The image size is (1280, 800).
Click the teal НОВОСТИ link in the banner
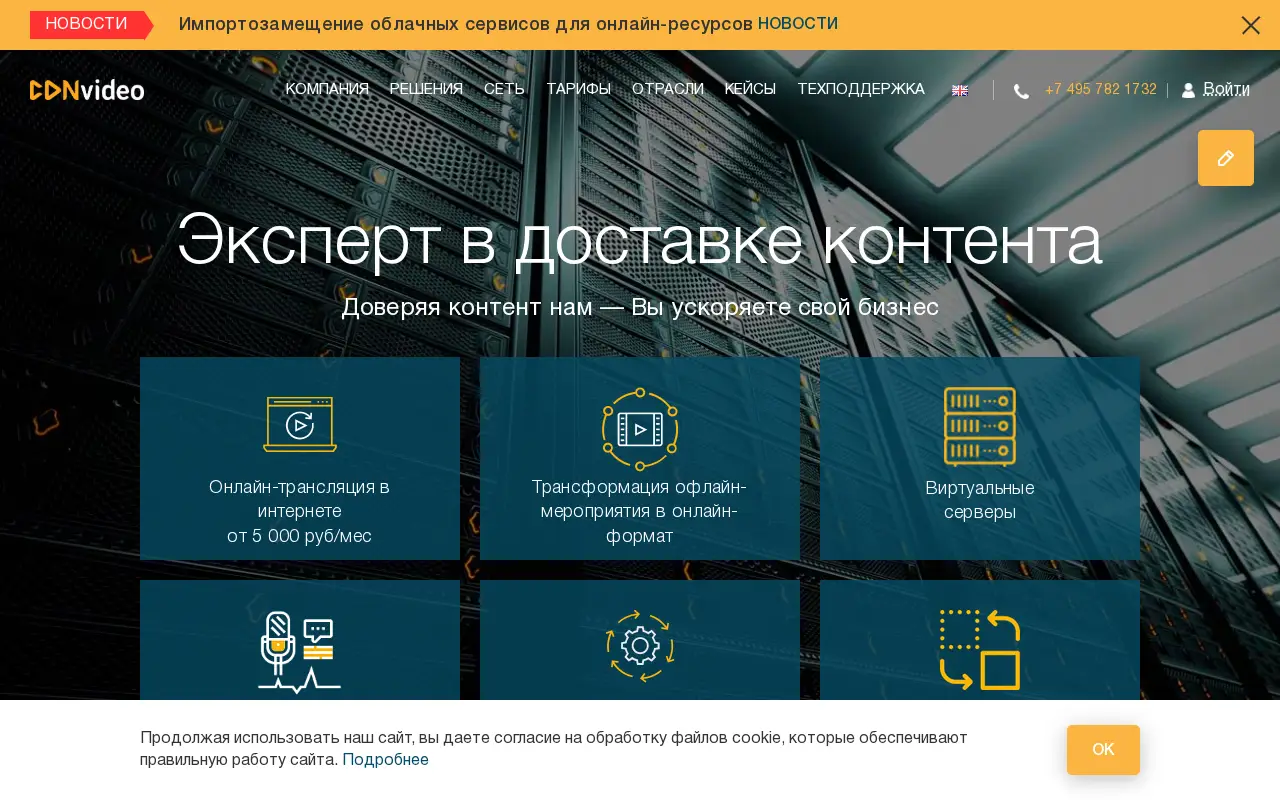point(798,24)
